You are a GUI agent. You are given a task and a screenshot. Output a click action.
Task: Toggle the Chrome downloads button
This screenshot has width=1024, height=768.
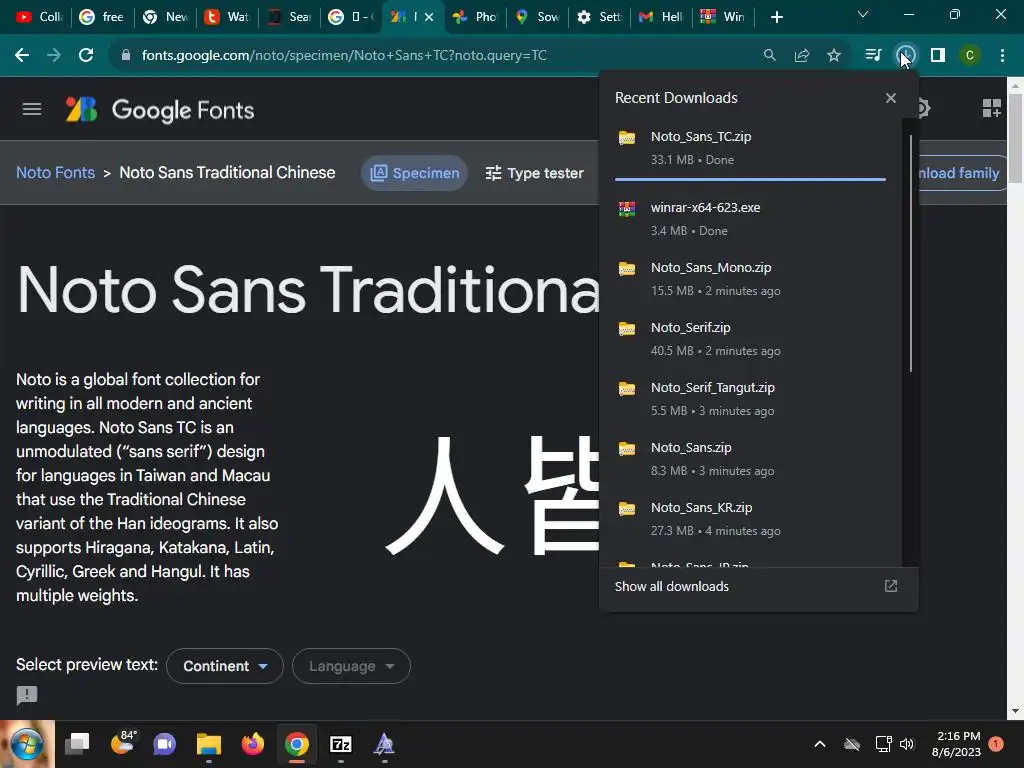tap(906, 56)
